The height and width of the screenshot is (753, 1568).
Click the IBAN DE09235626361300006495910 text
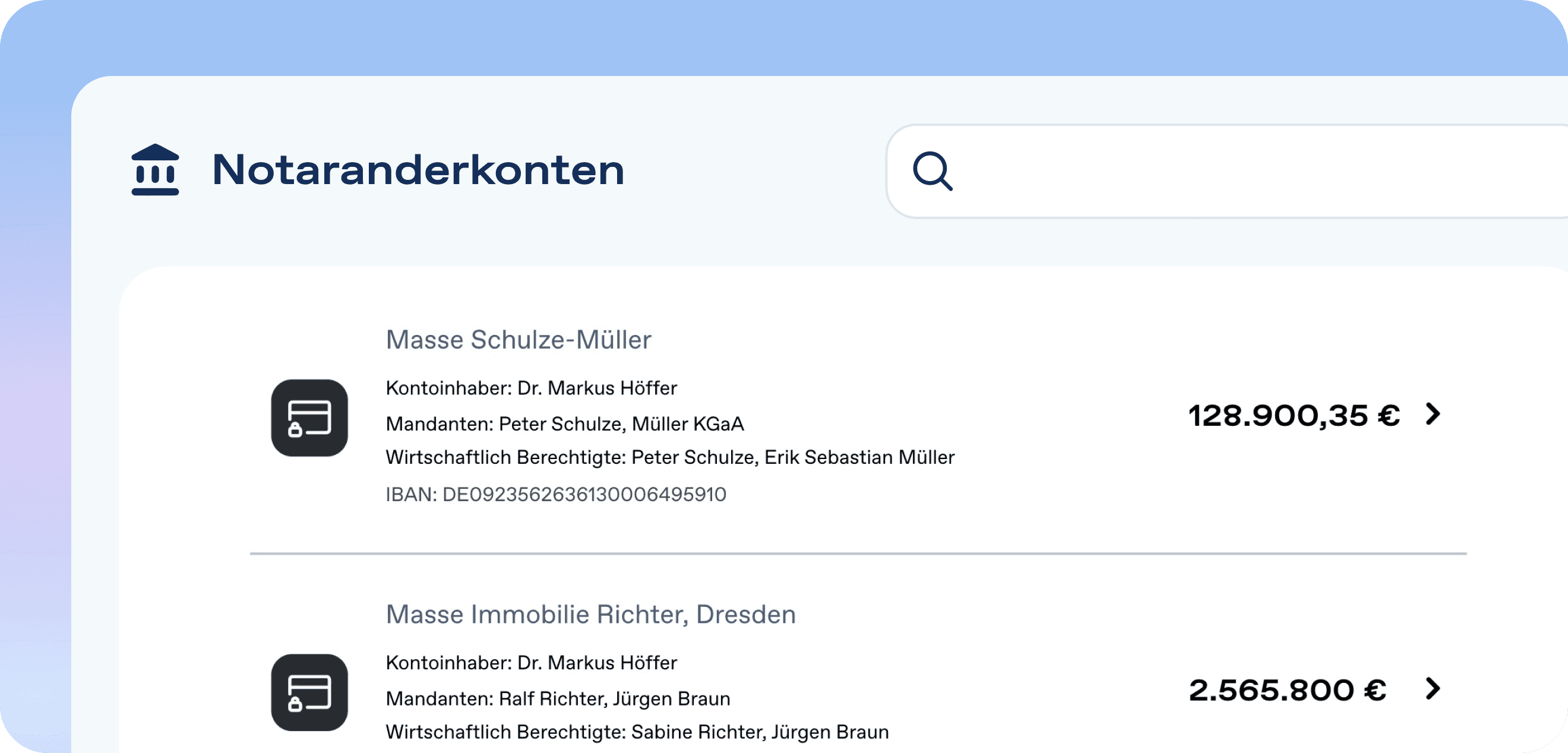click(x=556, y=494)
